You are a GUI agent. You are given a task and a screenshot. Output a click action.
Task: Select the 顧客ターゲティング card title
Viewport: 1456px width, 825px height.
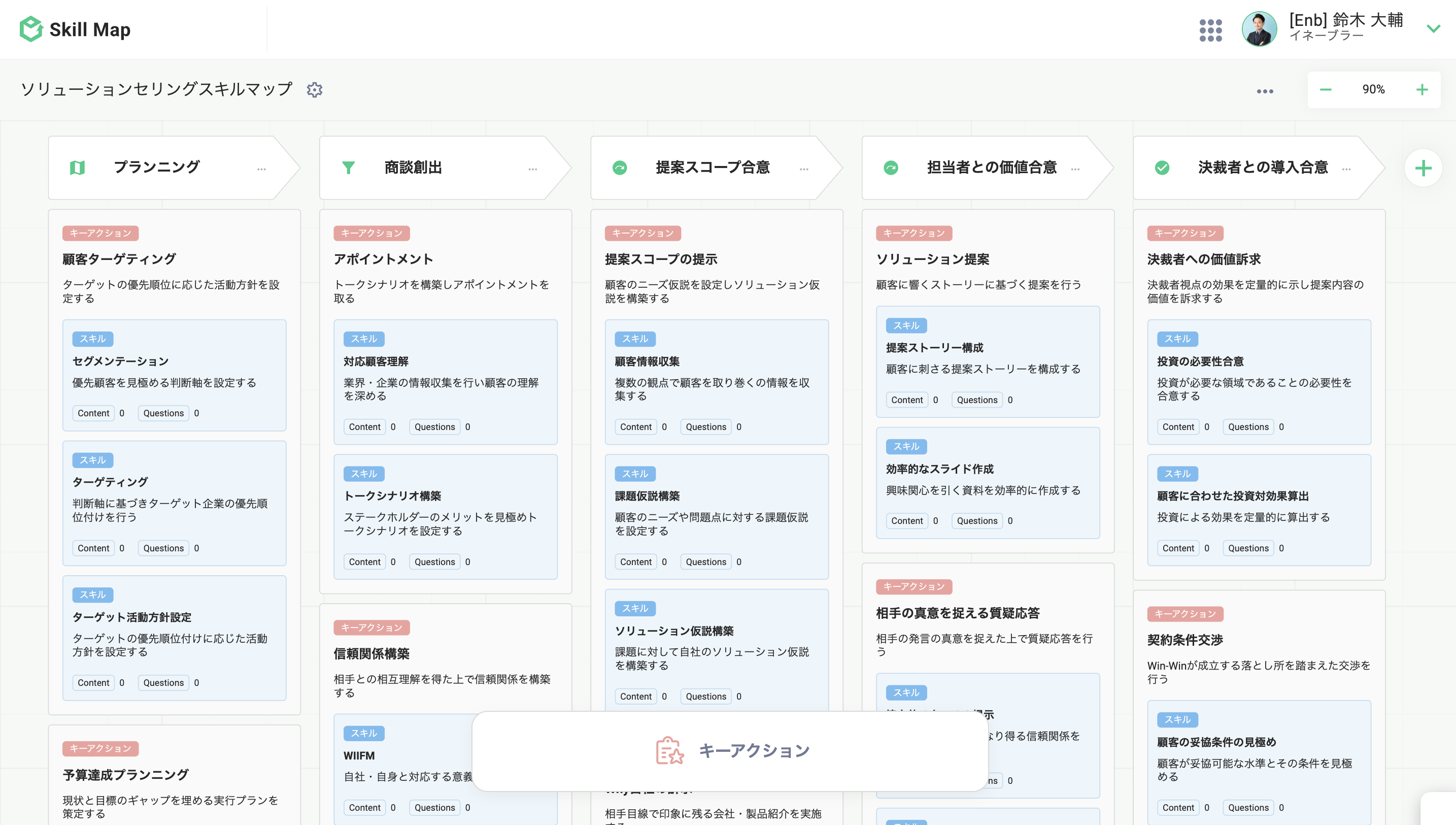coord(118,259)
